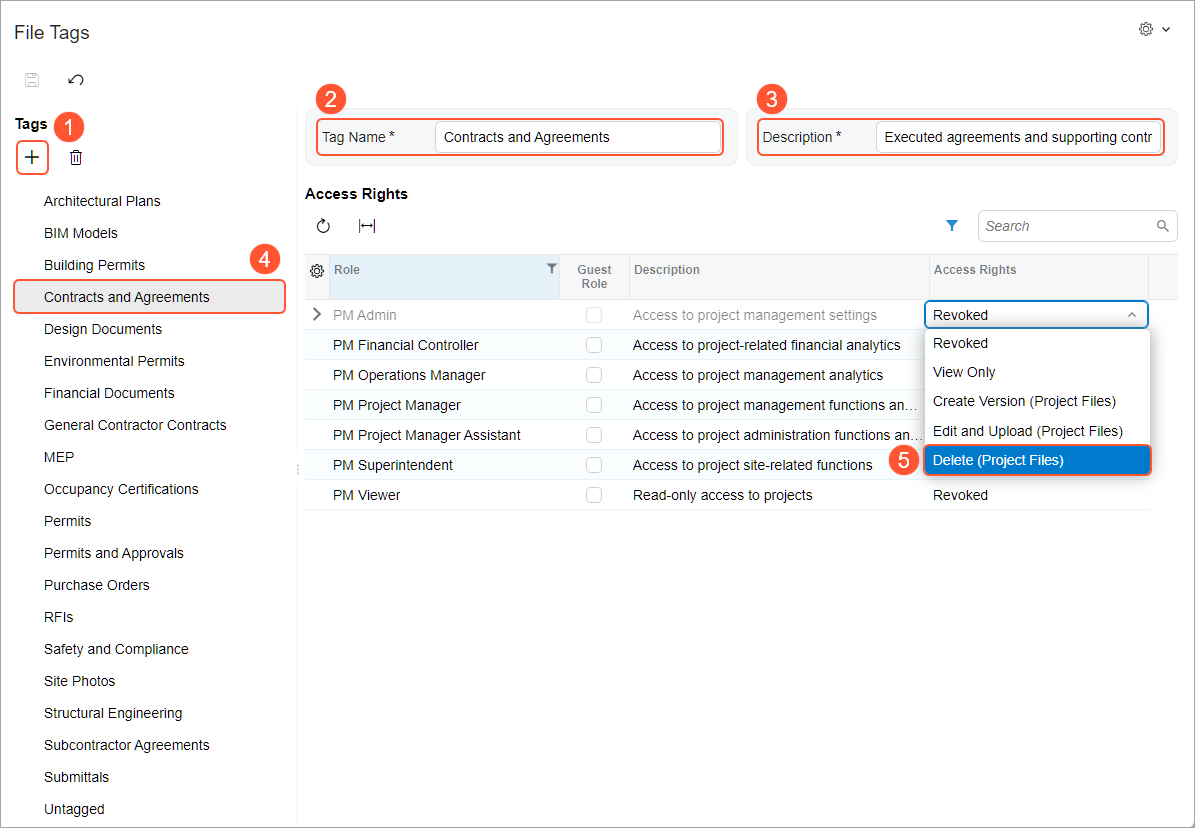Click the Tag Name input field
Screen dimensions: 1195x828
pos(578,137)
